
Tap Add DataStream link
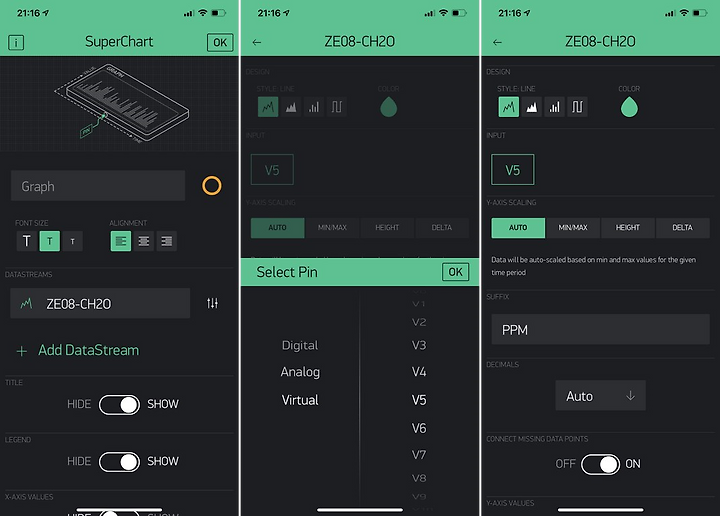[x=89, y=350]
